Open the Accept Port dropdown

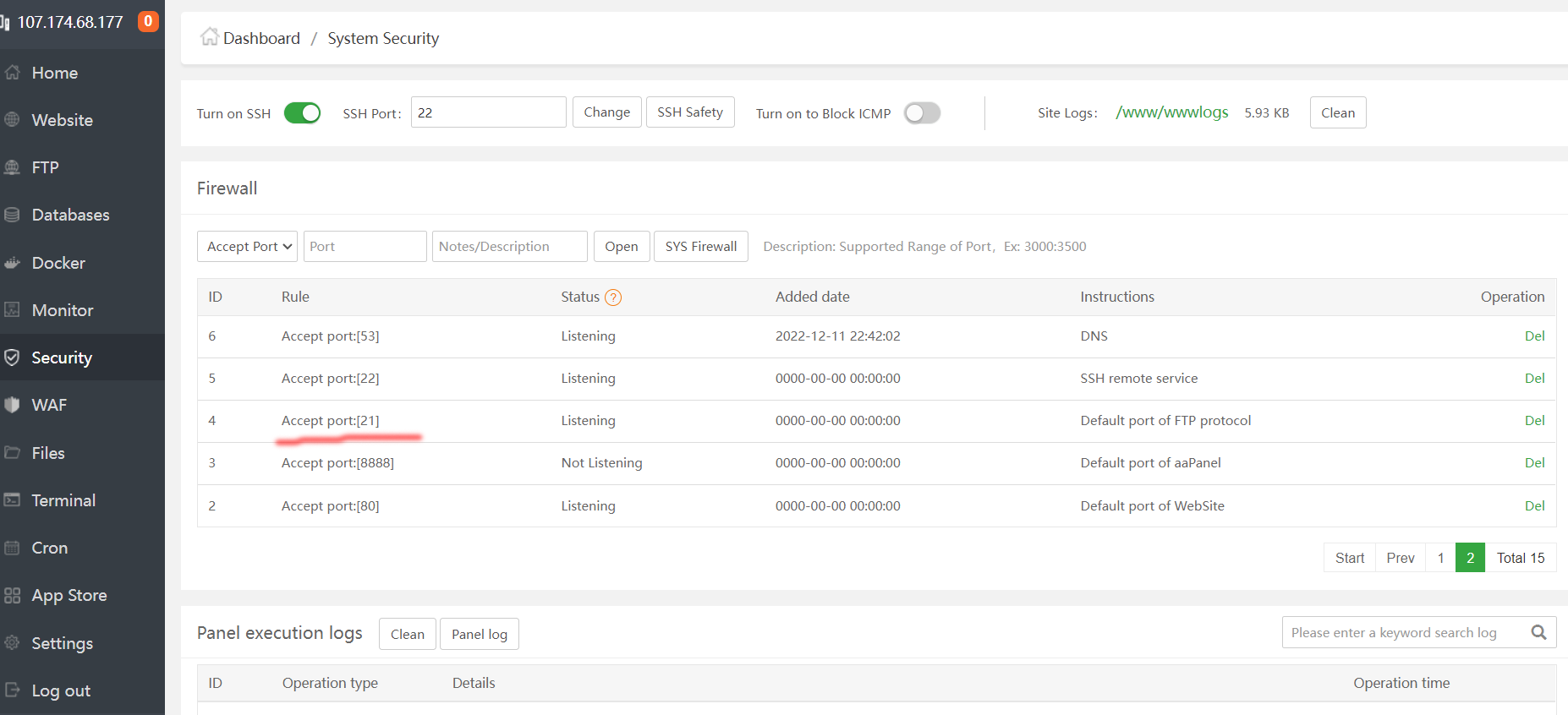[247, 247]
